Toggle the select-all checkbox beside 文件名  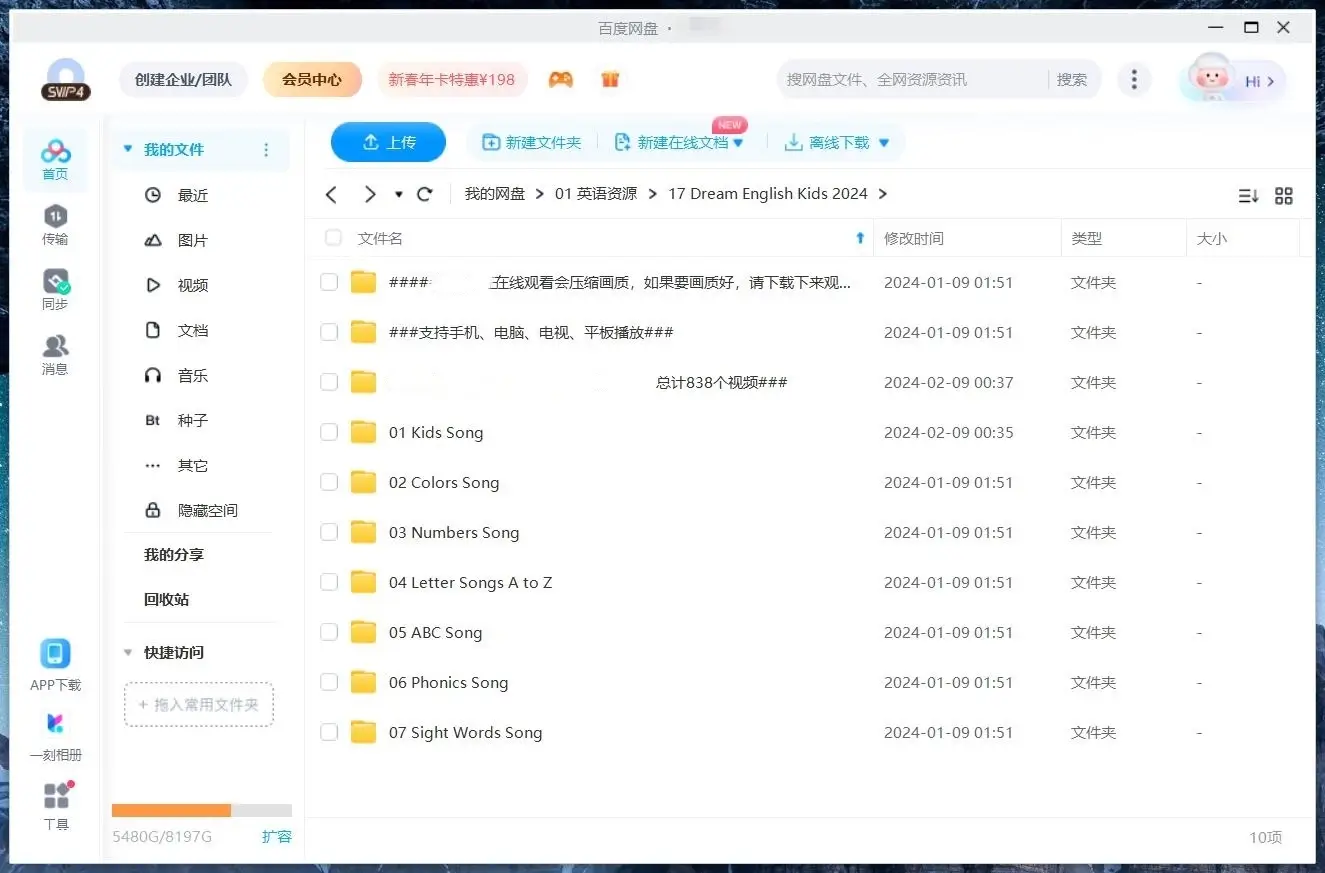click(x=333, y=238)
